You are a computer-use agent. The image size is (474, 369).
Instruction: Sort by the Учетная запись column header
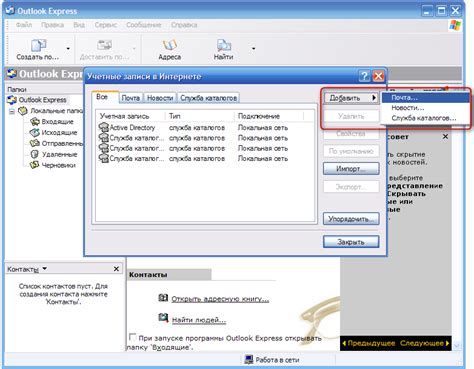tap(132, 116)
